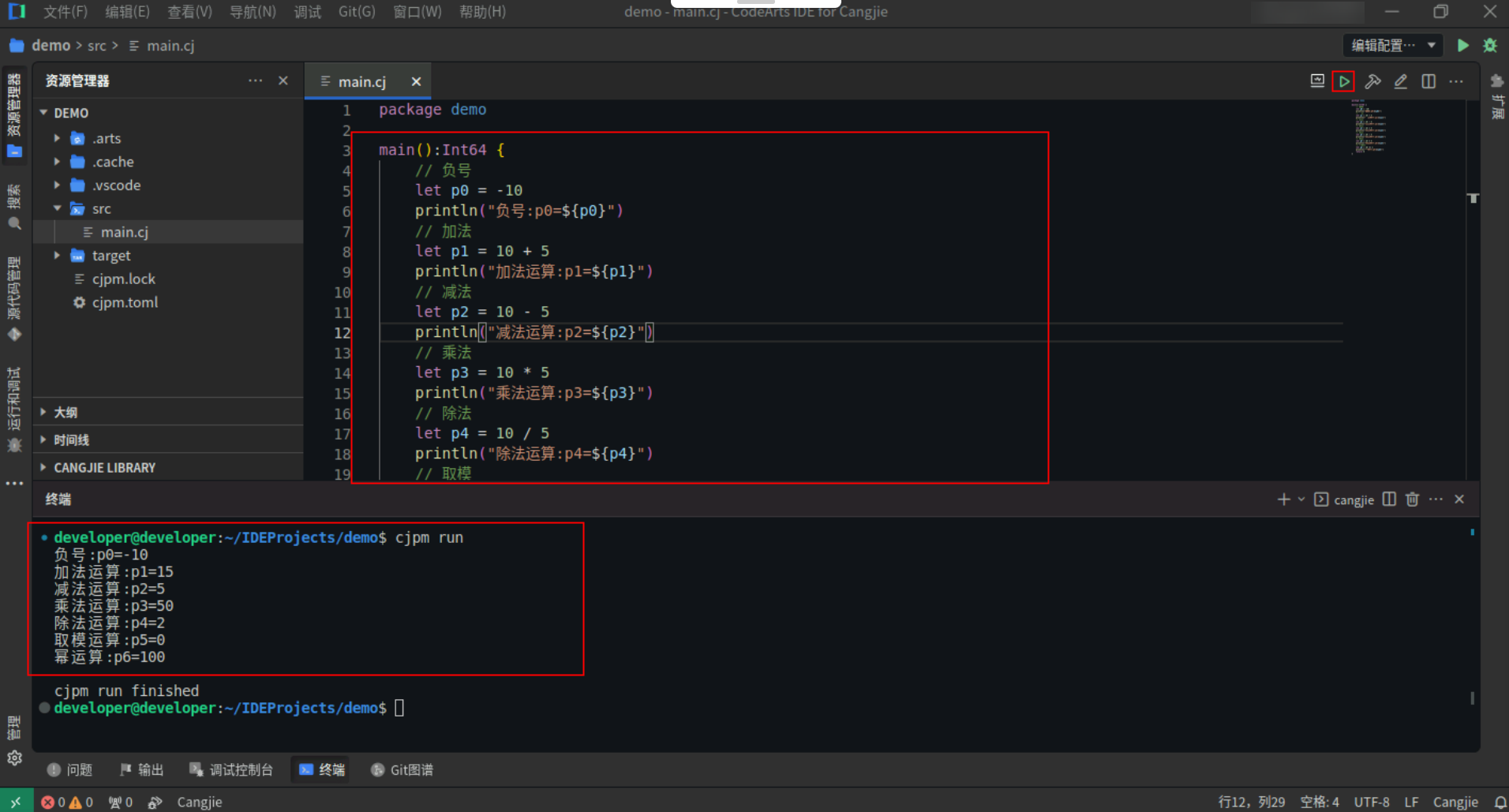Click the build hammer icon in editor toolbar

[1372, 81]
